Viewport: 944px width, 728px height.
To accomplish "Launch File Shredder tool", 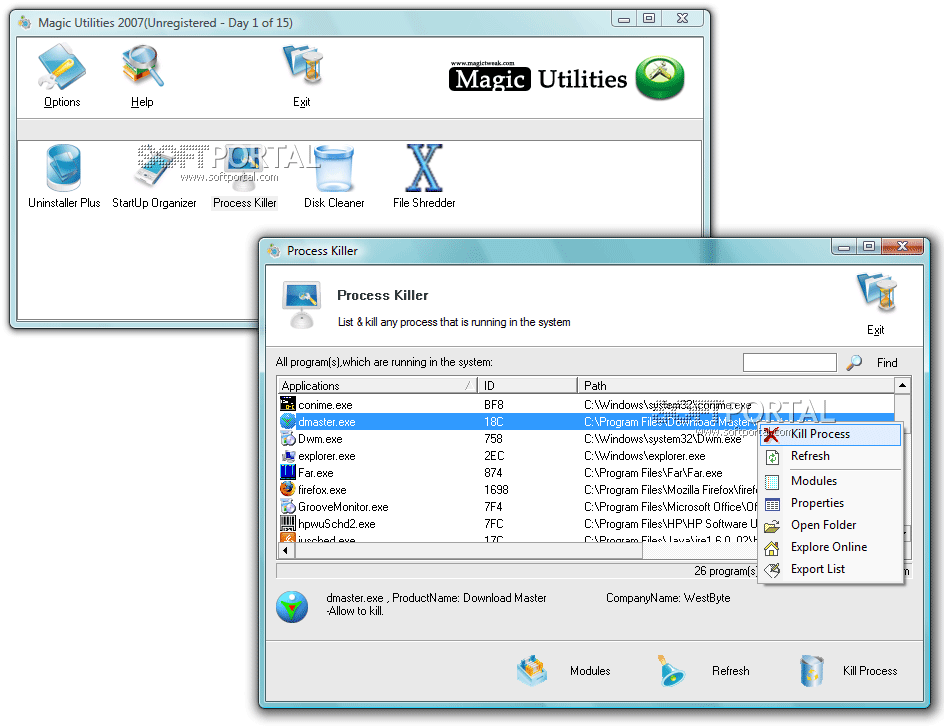I will (x=424, y=176).
